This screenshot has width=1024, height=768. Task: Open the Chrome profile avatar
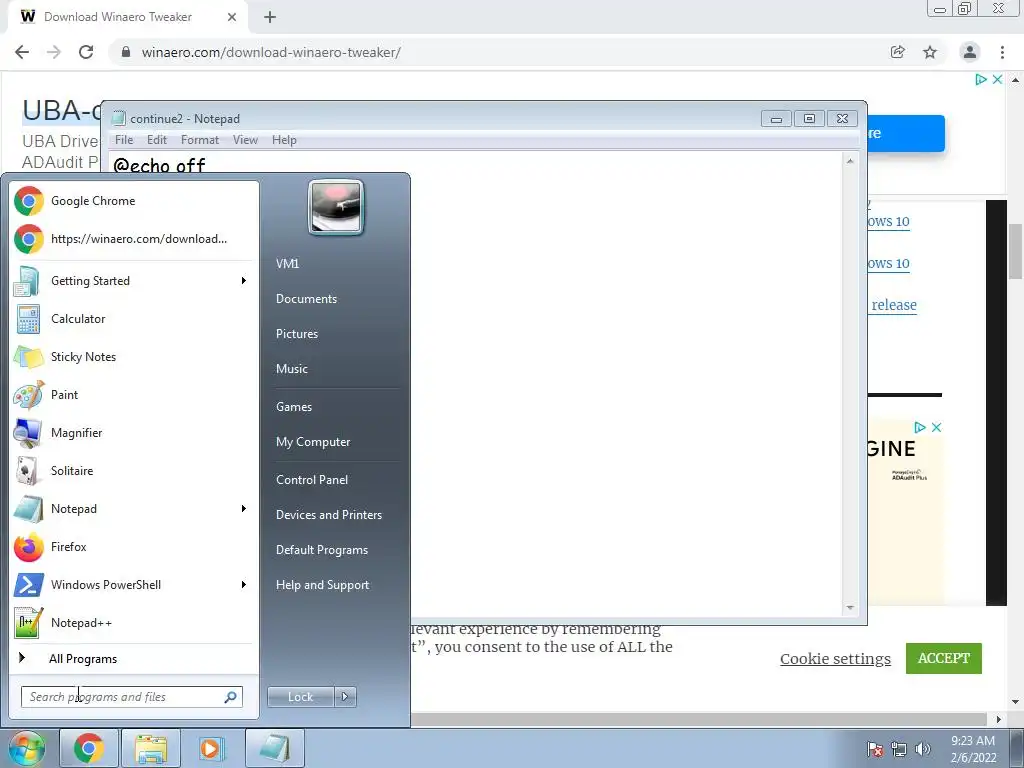[x=970, y=52]
